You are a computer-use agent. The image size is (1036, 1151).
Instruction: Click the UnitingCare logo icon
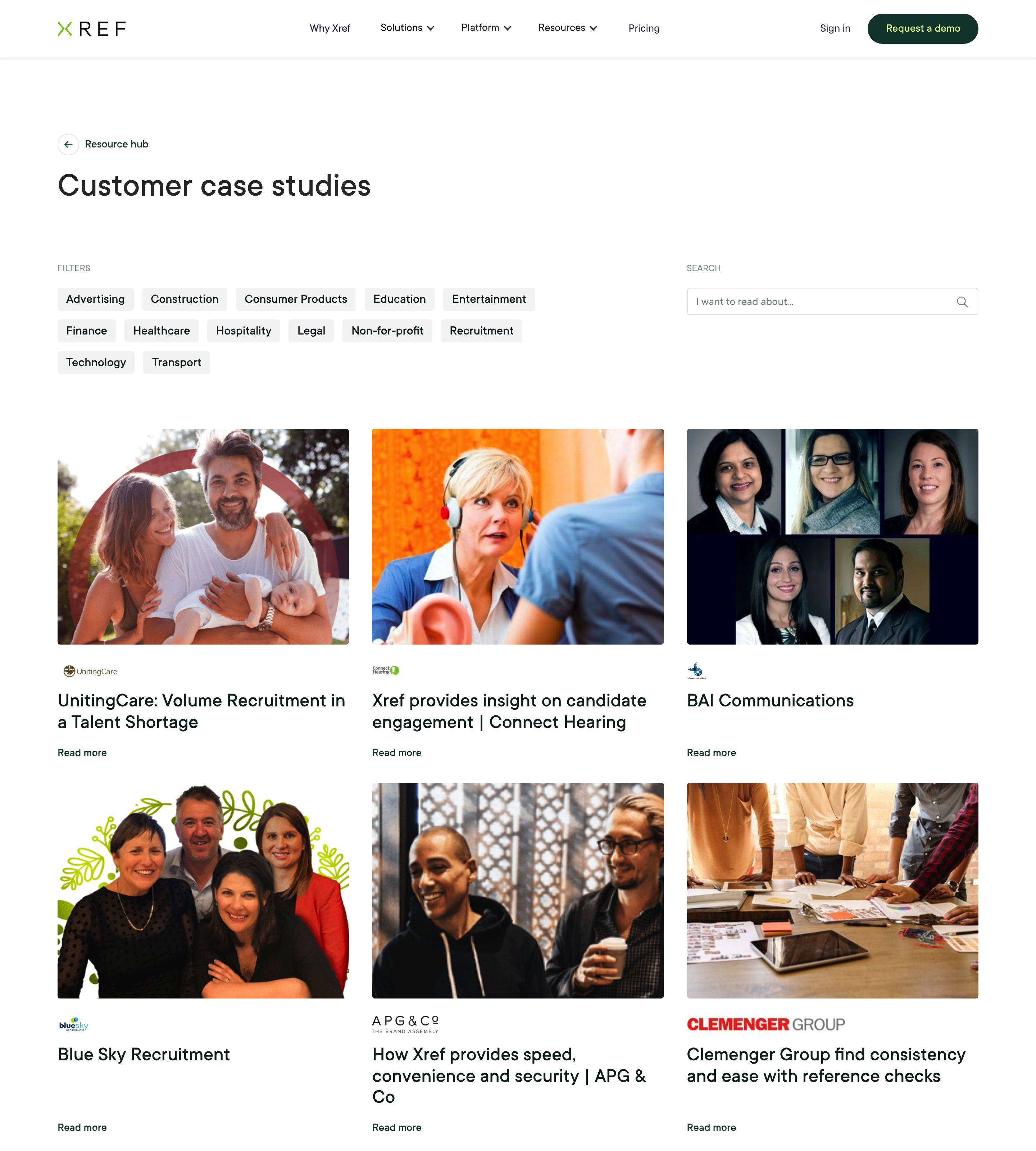pyautogui.click(x=90, y=671)
